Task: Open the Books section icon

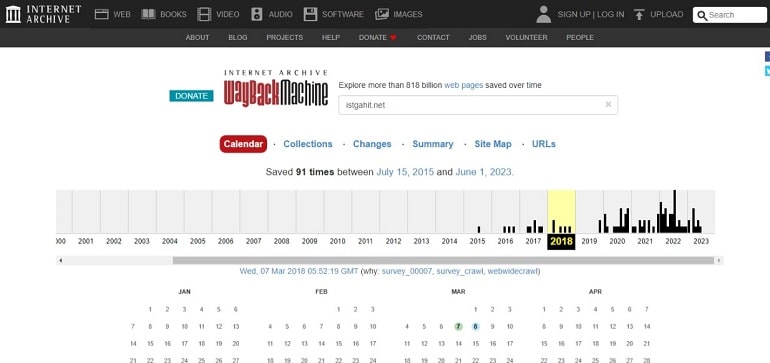Action: pyautogui.click(x=148, y=14)
